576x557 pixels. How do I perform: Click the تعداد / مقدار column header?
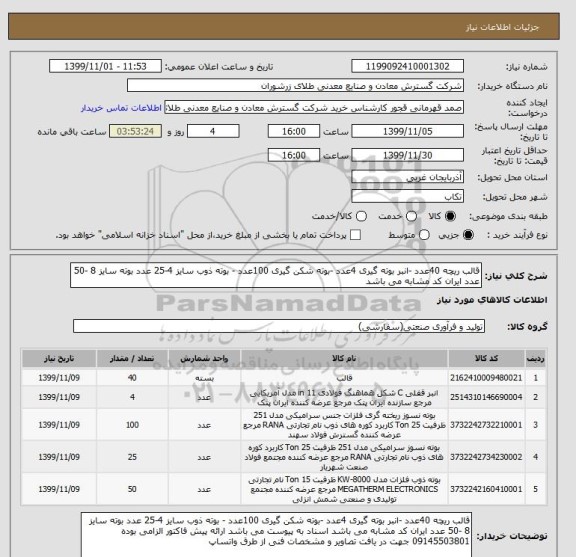click(x=132, y=359)
